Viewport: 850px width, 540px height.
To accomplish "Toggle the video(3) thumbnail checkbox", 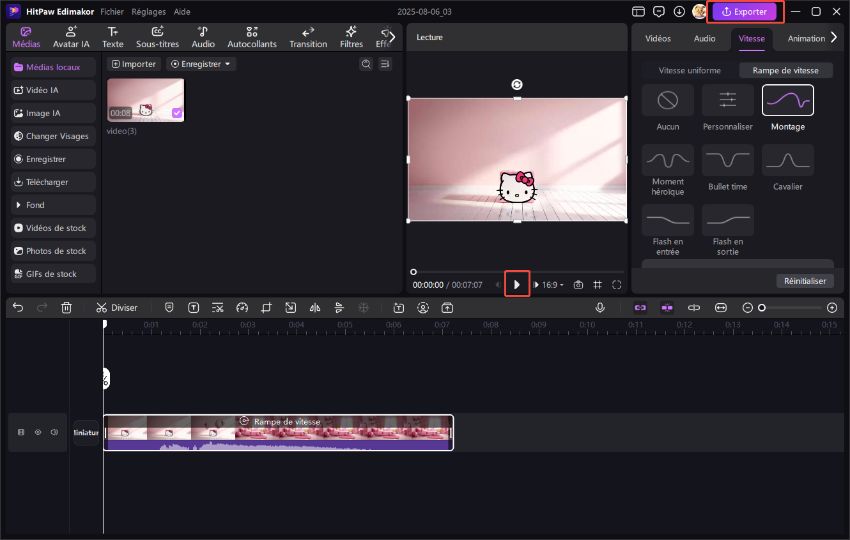I will coord(177,113).
